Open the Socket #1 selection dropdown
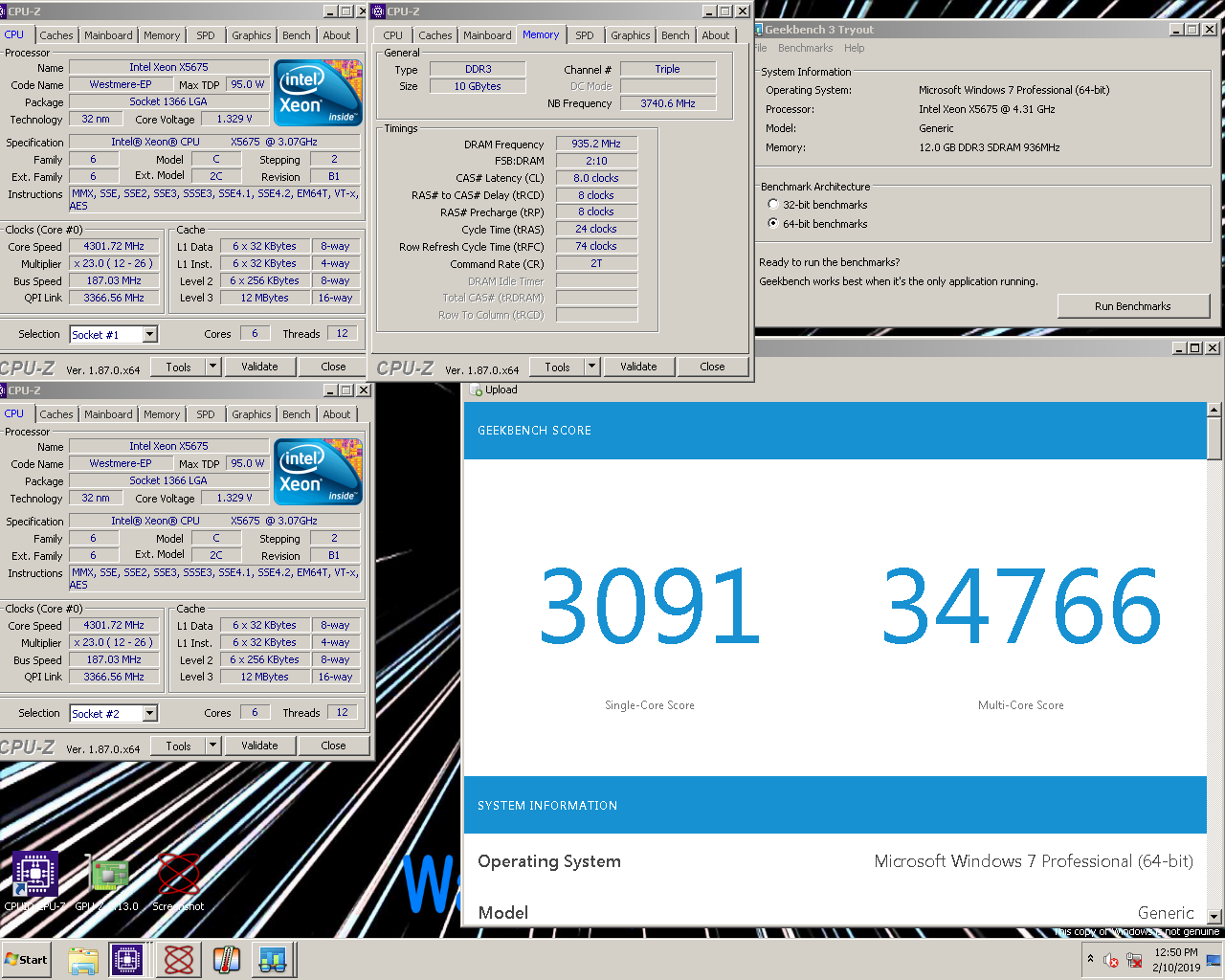Viewport: 1225px width, 980px height. pyautogui.click(x=149, y=334)
